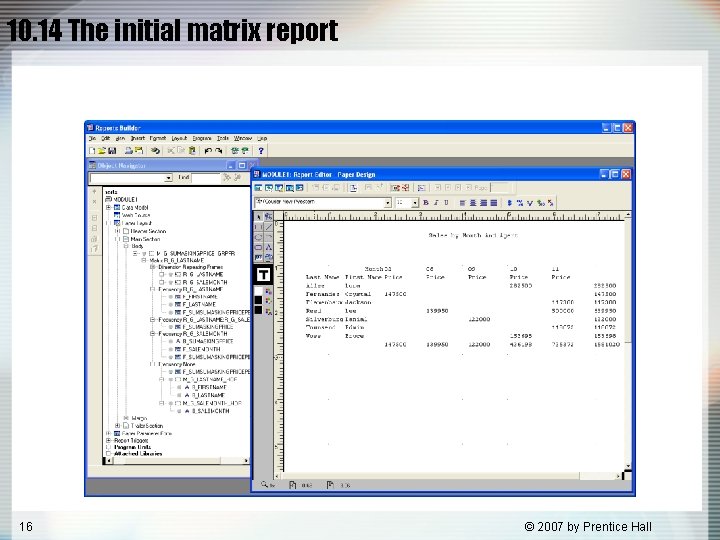720x540 pixels.
Task: Click the magnifier zoom icon in status bar
Action: pos(264,484)
